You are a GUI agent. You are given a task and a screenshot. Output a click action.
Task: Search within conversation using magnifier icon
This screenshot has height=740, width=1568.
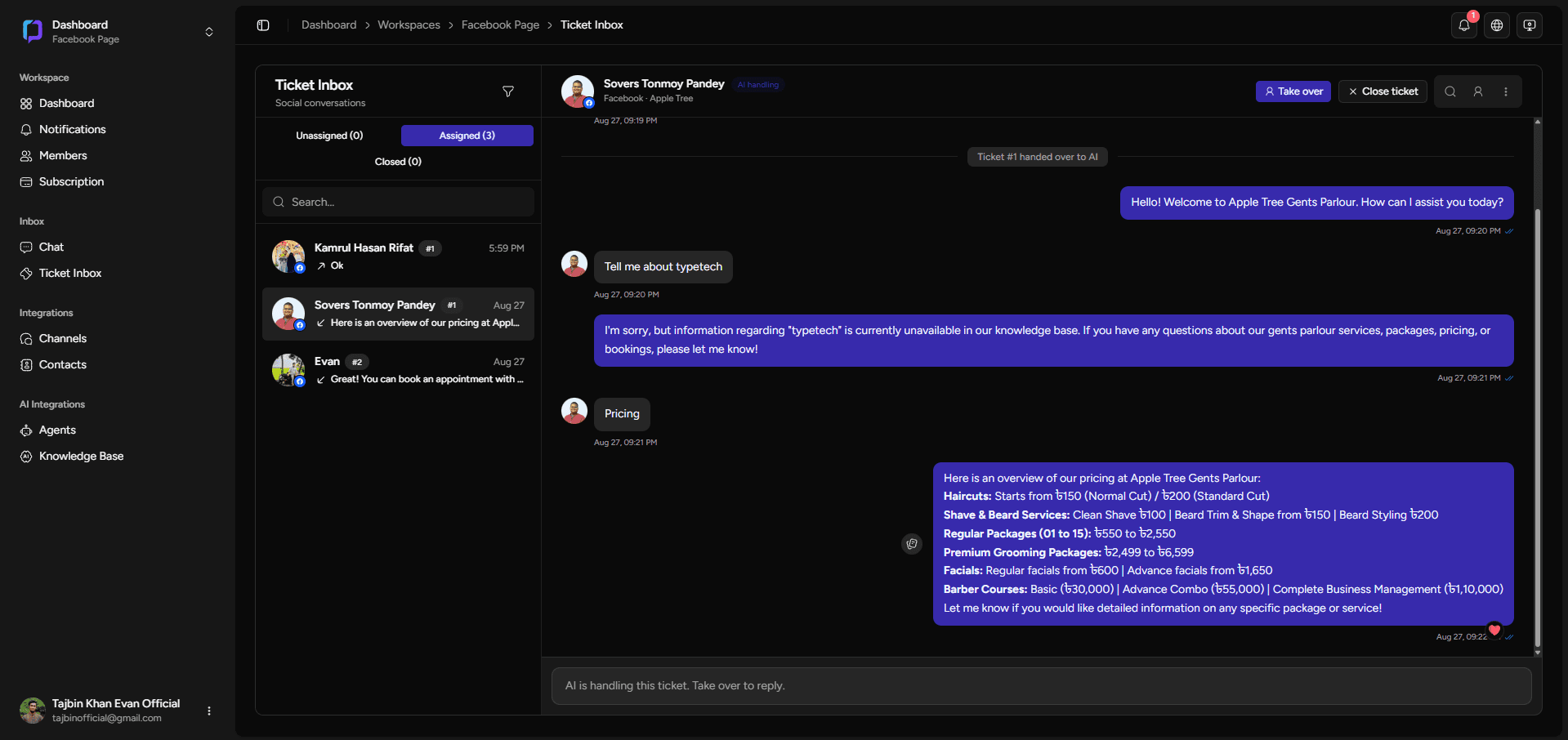tap(1450, 91)
